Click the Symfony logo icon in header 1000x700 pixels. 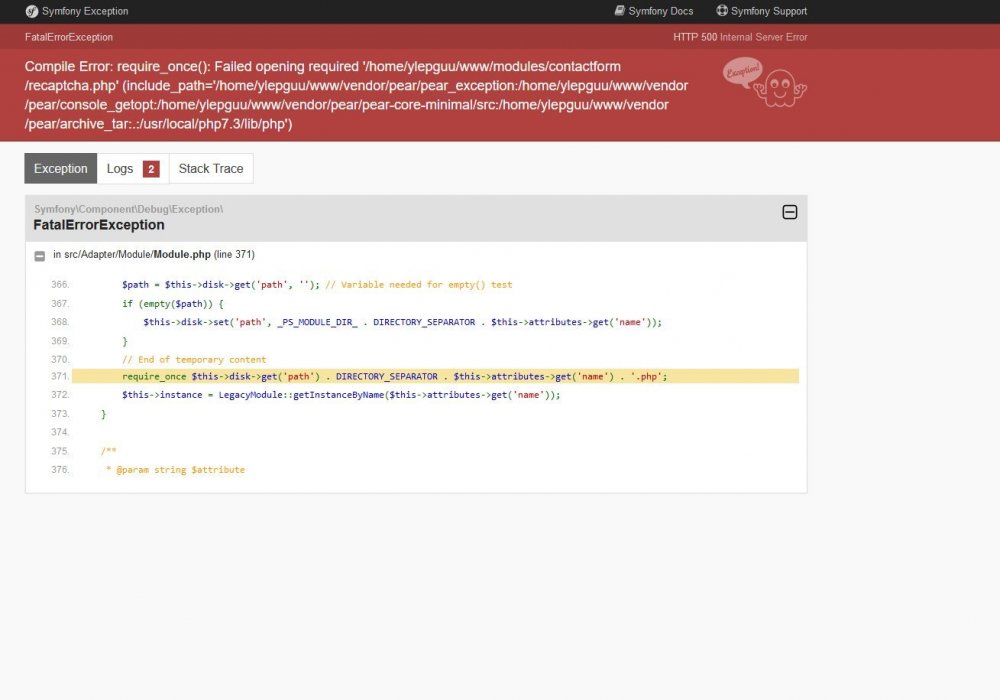pyautogui.click(x=32, y=11)
